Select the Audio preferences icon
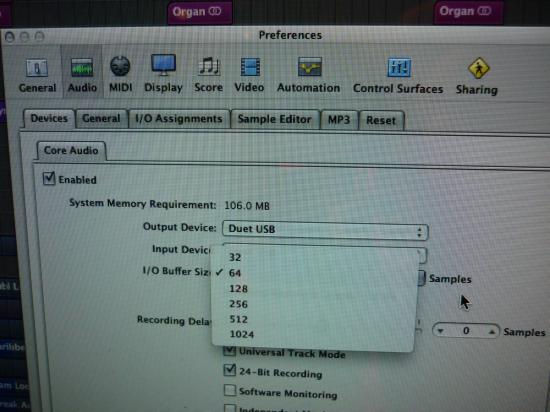Screen dimensions: 550x412 (82, 75)
